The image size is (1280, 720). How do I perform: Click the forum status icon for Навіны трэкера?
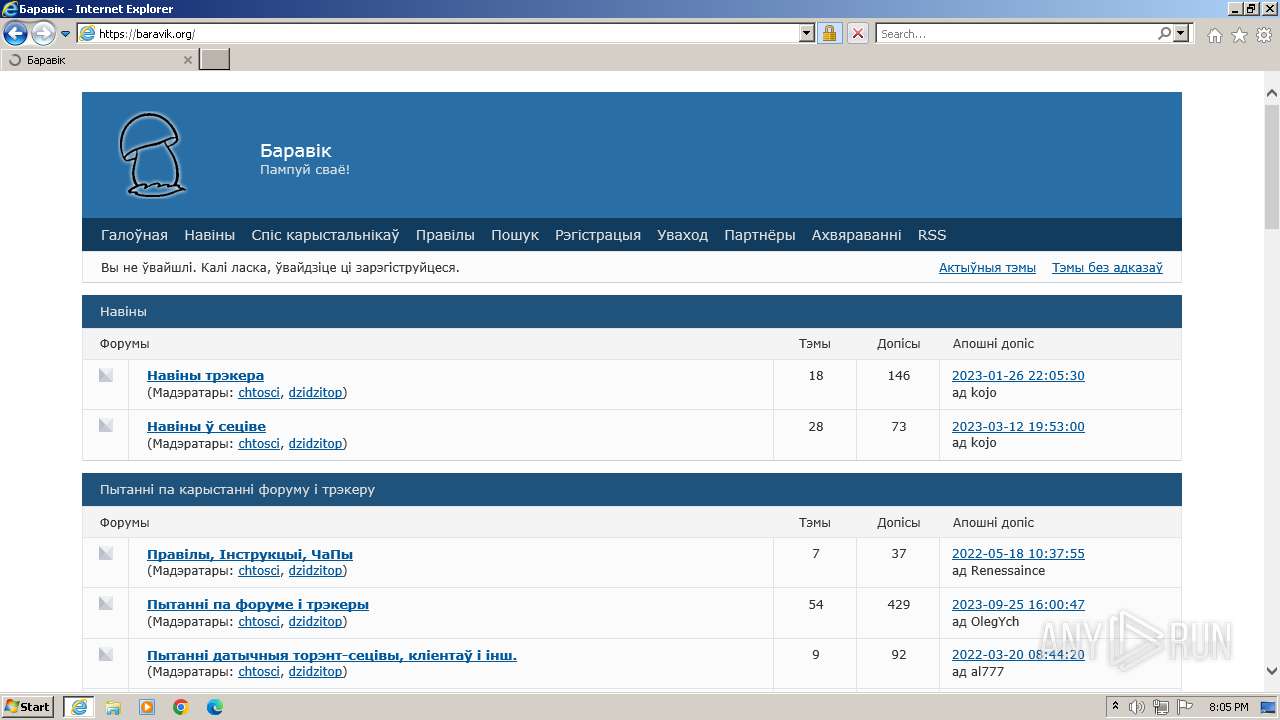coord(106,375)
